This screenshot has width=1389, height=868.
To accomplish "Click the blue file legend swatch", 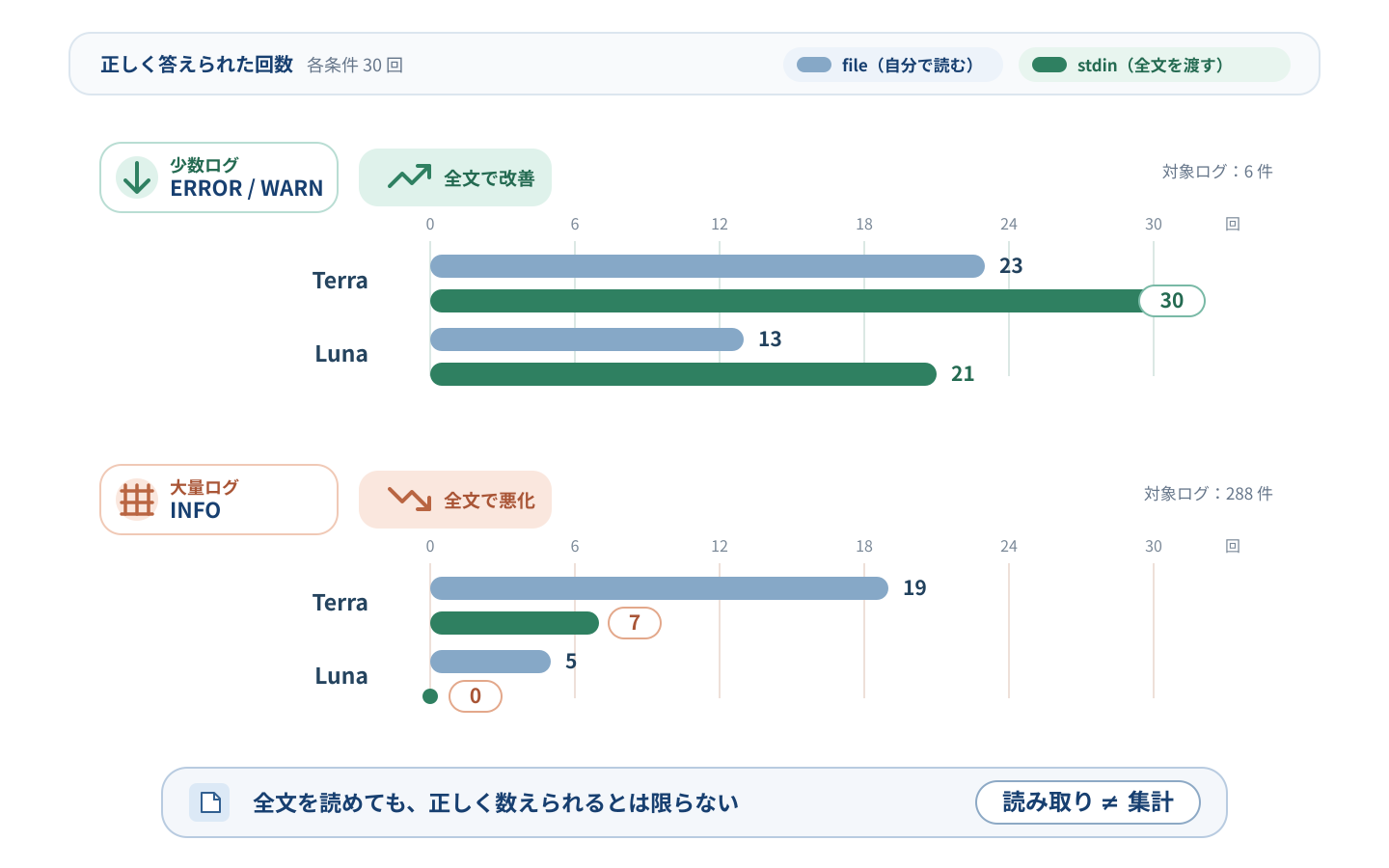I will click(x=814, y=65).
